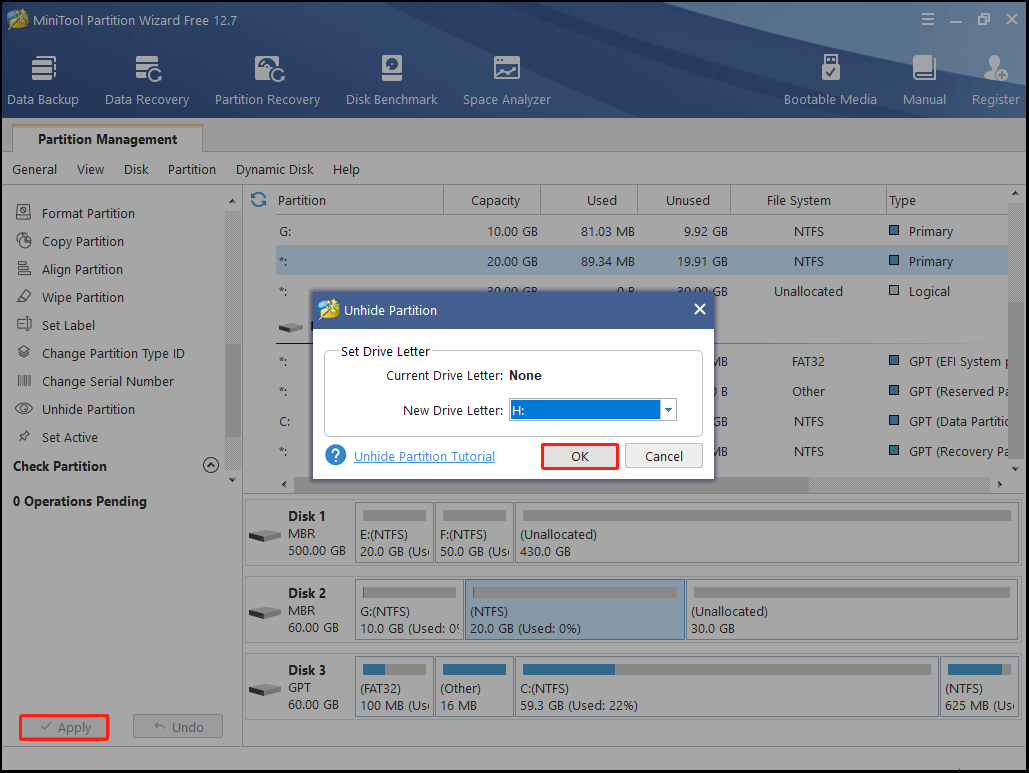Click the Undo button
Image resolution: width=1029 pixels, height=773 pixels.
click(178, 726)
